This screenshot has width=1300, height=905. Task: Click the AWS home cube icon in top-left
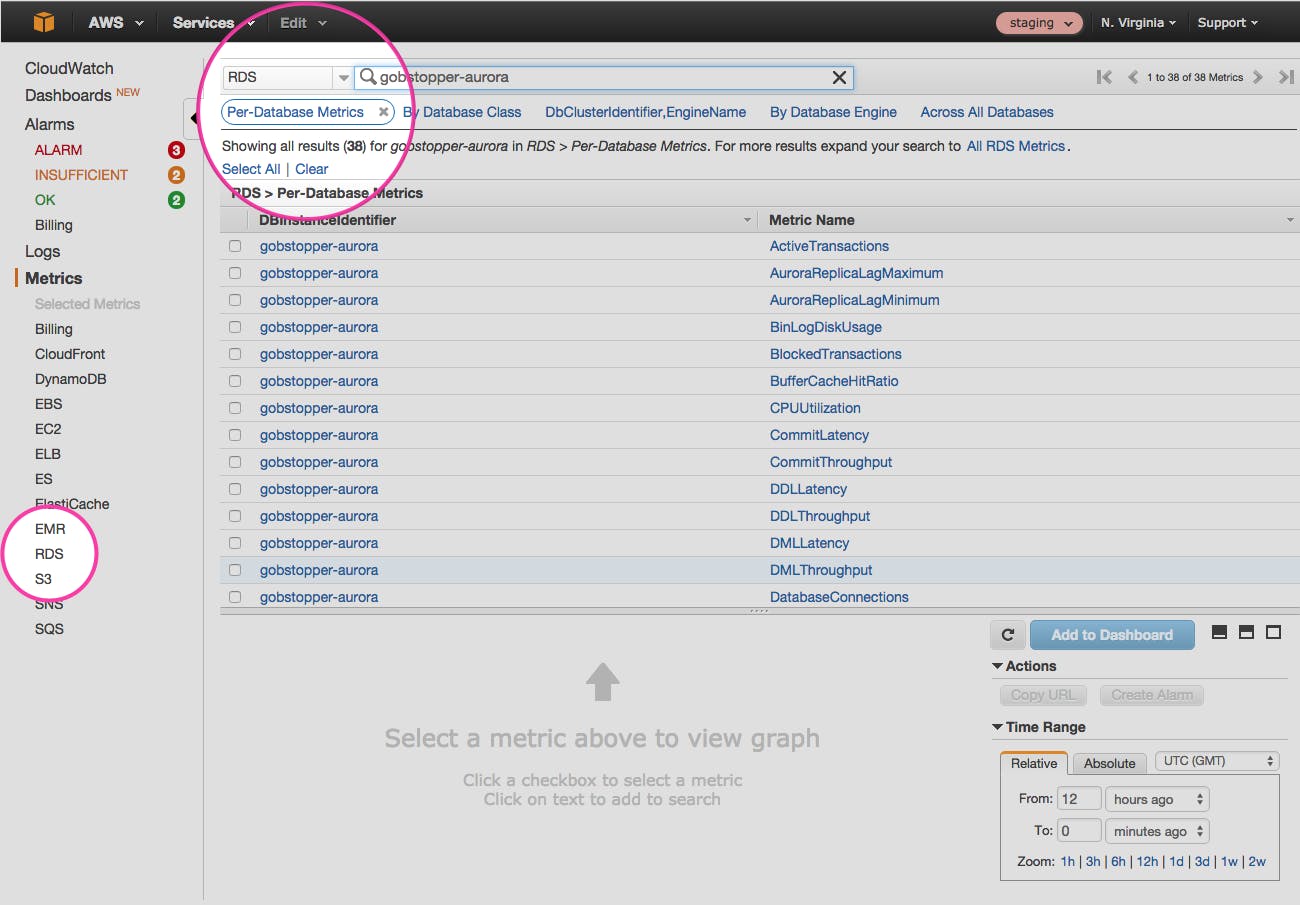tap(42, 19)
